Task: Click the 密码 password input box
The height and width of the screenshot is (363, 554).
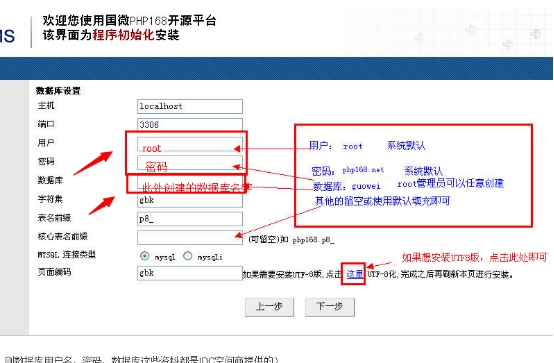Action: point(190,163)
